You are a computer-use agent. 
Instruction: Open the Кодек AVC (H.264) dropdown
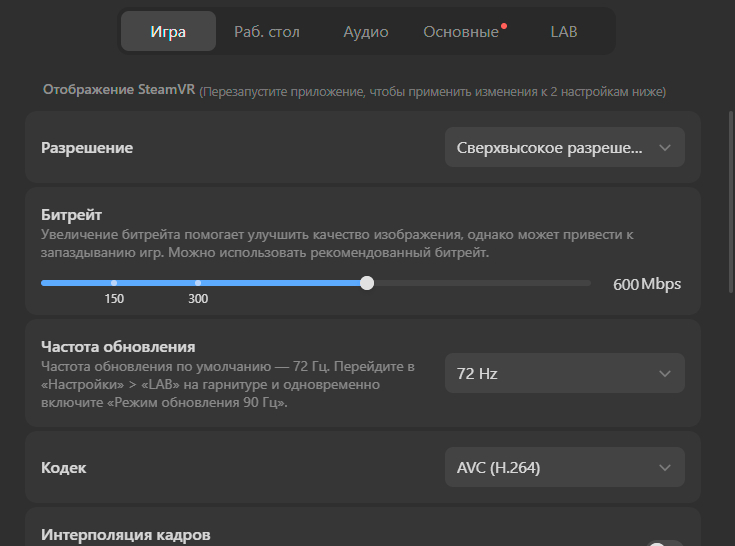click(x=564, y=467)
